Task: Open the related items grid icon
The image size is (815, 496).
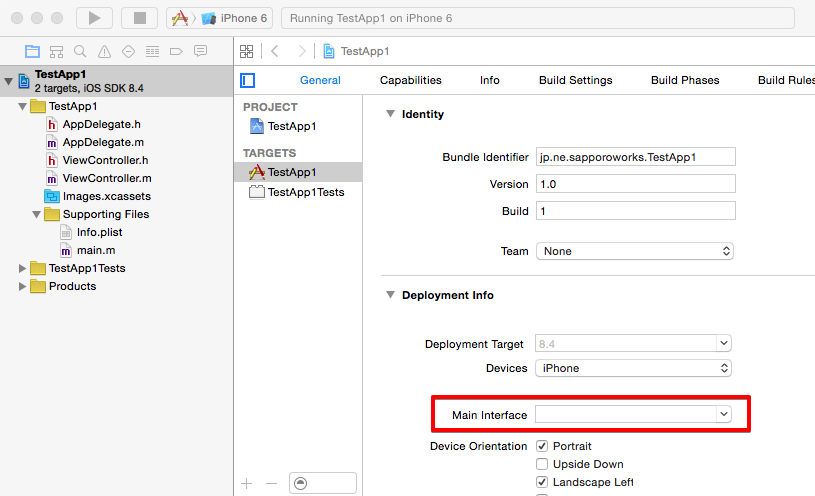Action: tap(246, 51)
